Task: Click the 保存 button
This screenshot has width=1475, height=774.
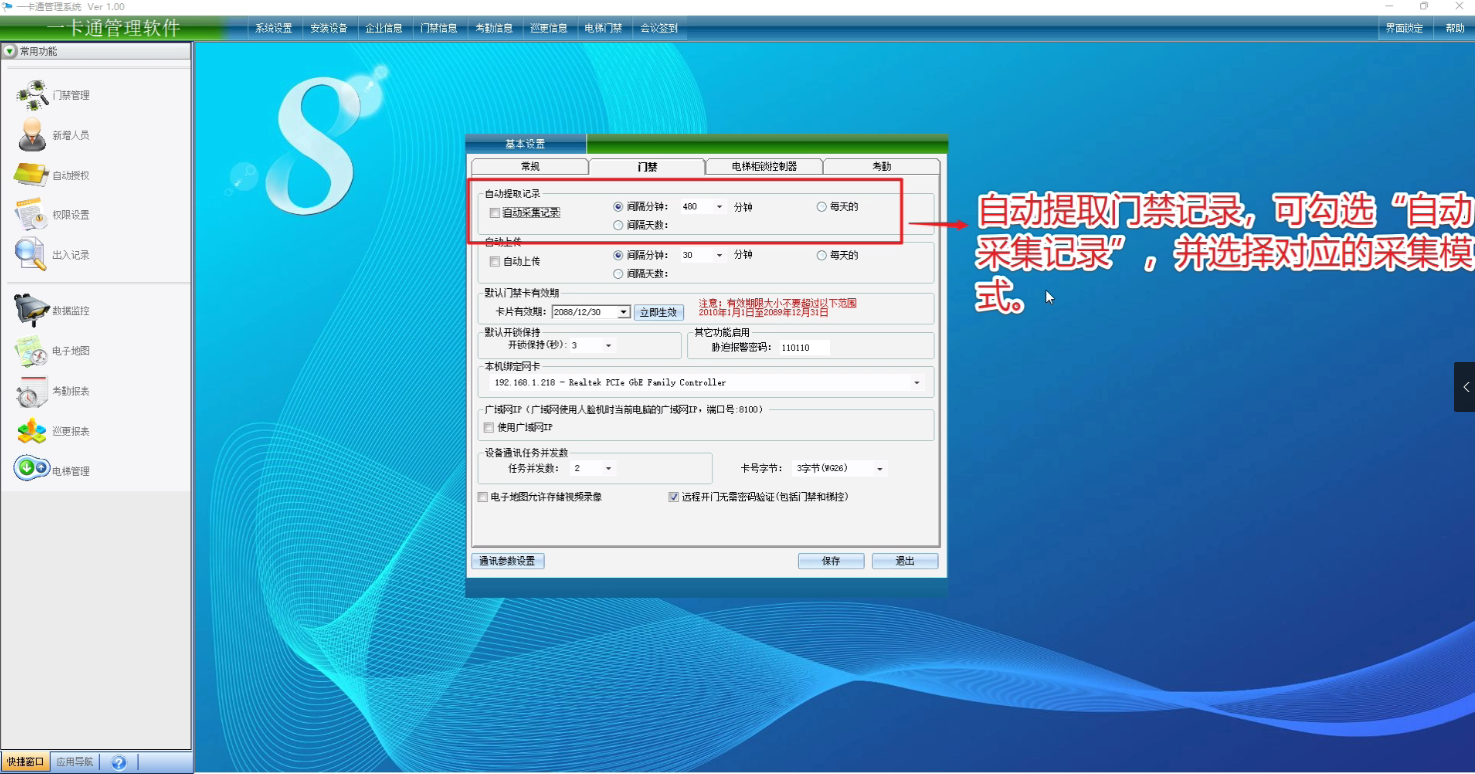Action: point(831,561)
